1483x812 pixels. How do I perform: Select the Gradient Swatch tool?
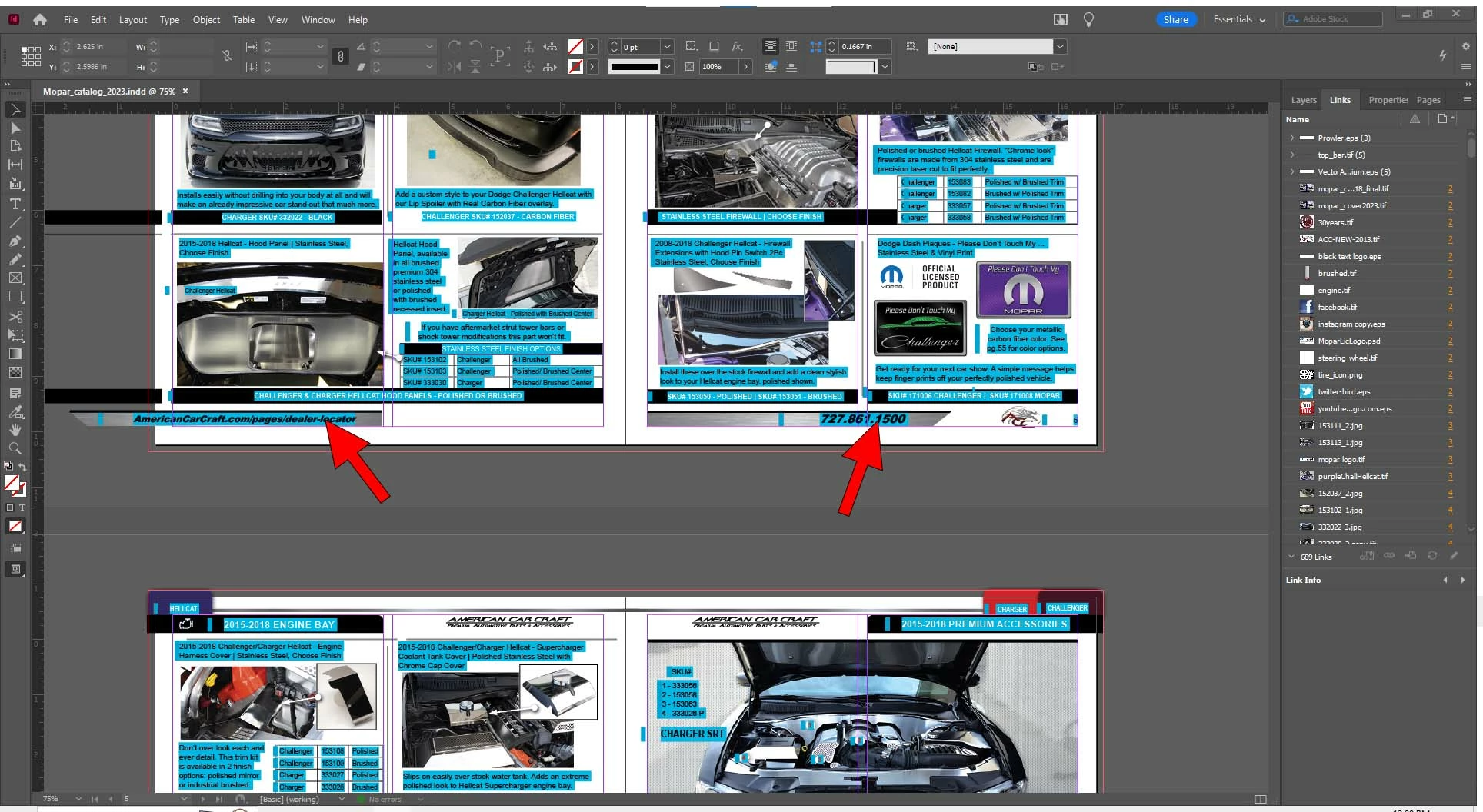coord(15,354)
